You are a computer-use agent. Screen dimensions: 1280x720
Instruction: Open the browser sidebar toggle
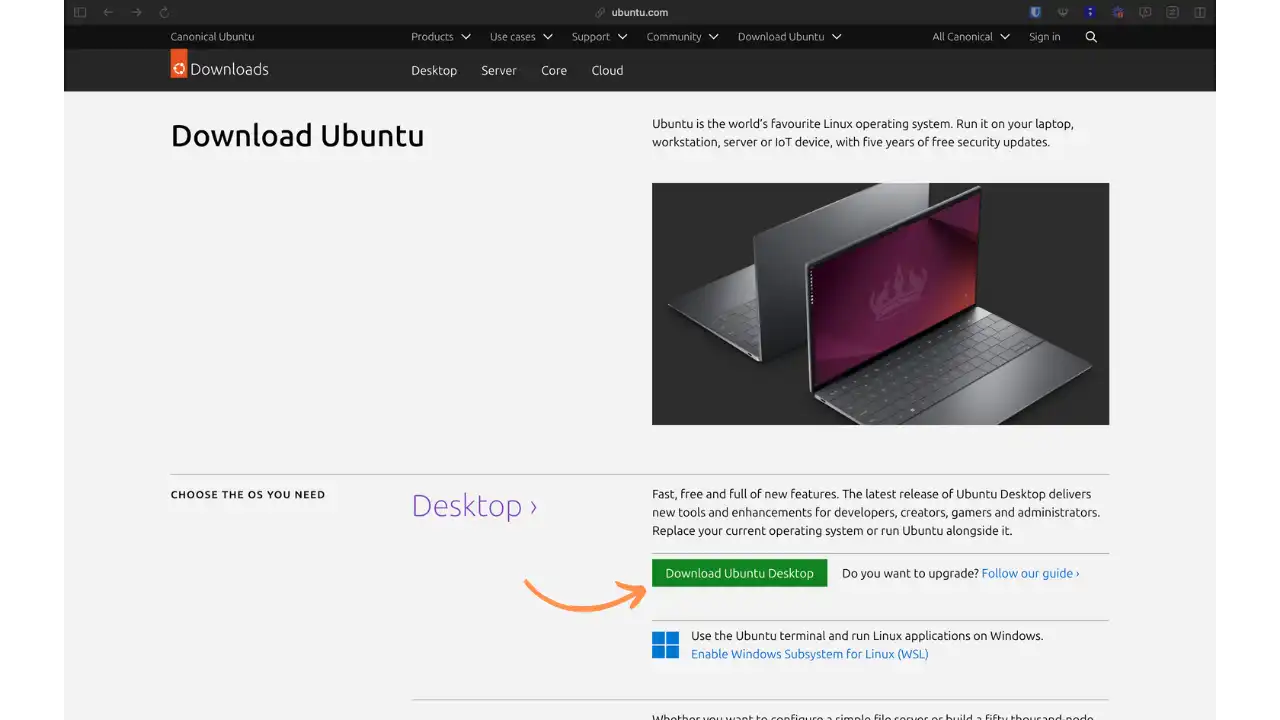coord(80,12)
